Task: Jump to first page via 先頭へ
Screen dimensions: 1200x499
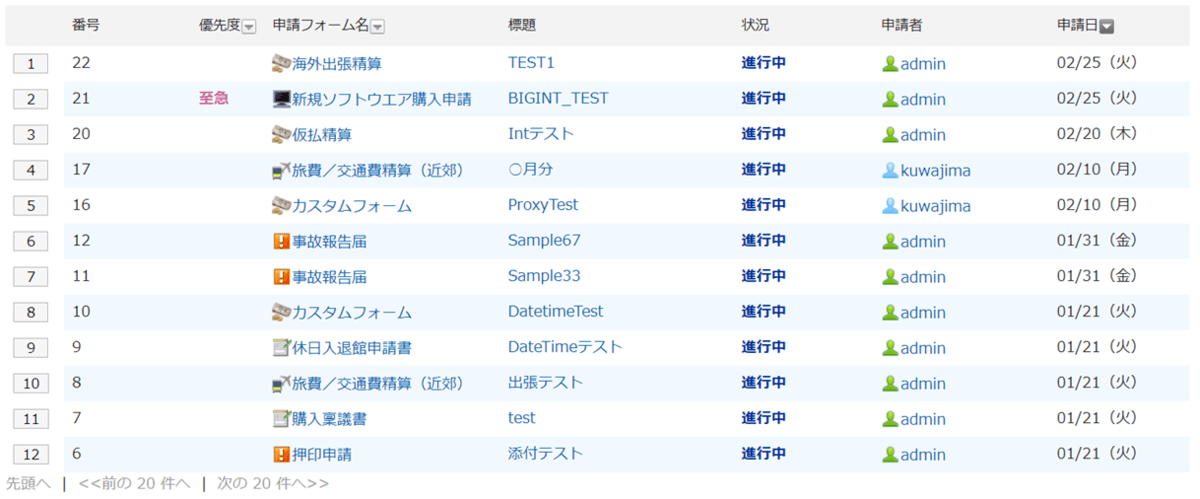Action: (x=28, y=483)
